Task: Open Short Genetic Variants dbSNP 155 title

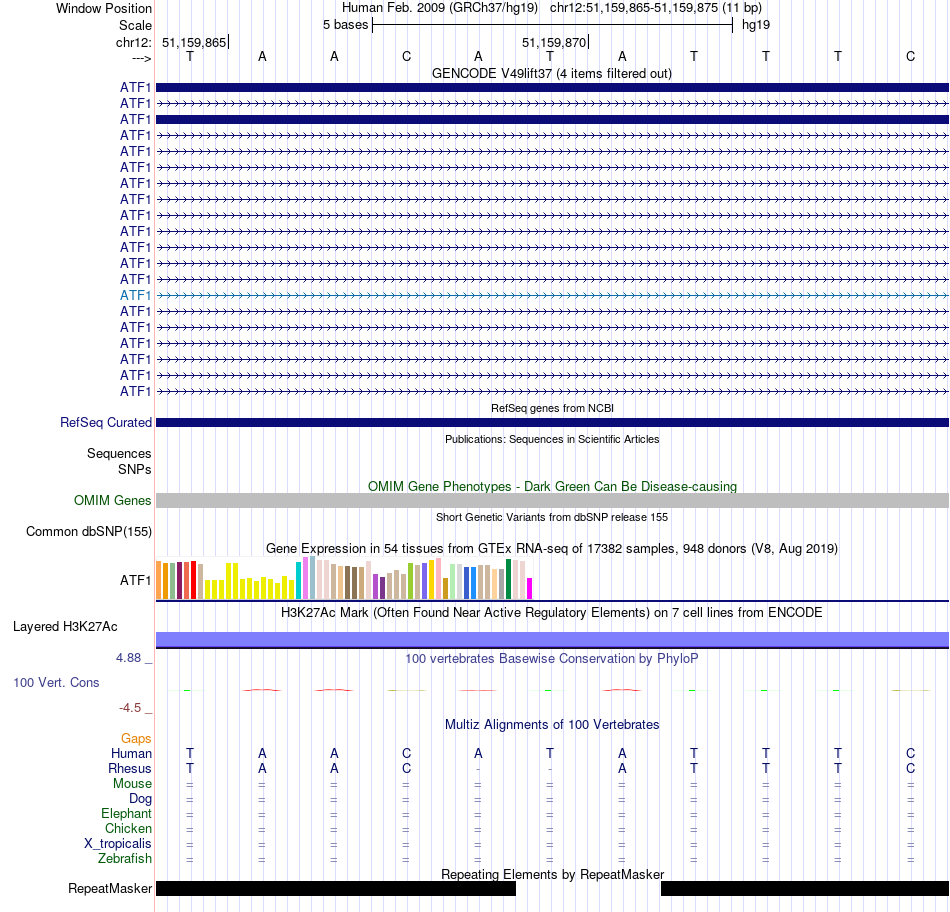Action: [552, 518]
